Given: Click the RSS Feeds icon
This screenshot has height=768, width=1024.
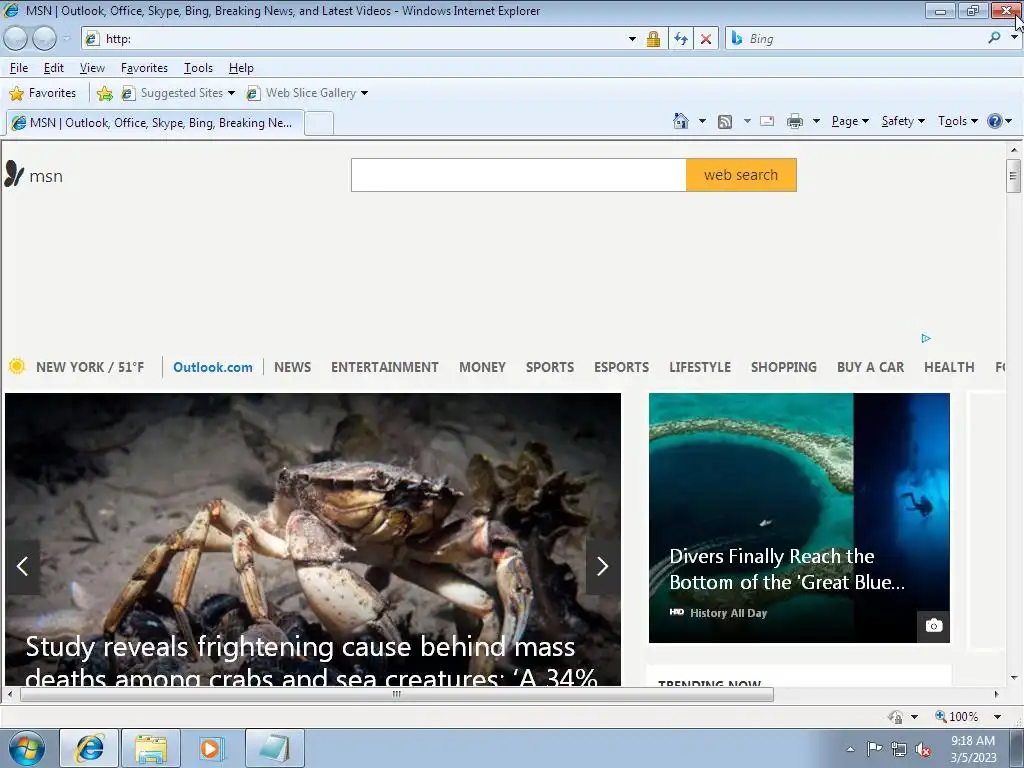Looking at the screenshot, I should pos(725,121).
